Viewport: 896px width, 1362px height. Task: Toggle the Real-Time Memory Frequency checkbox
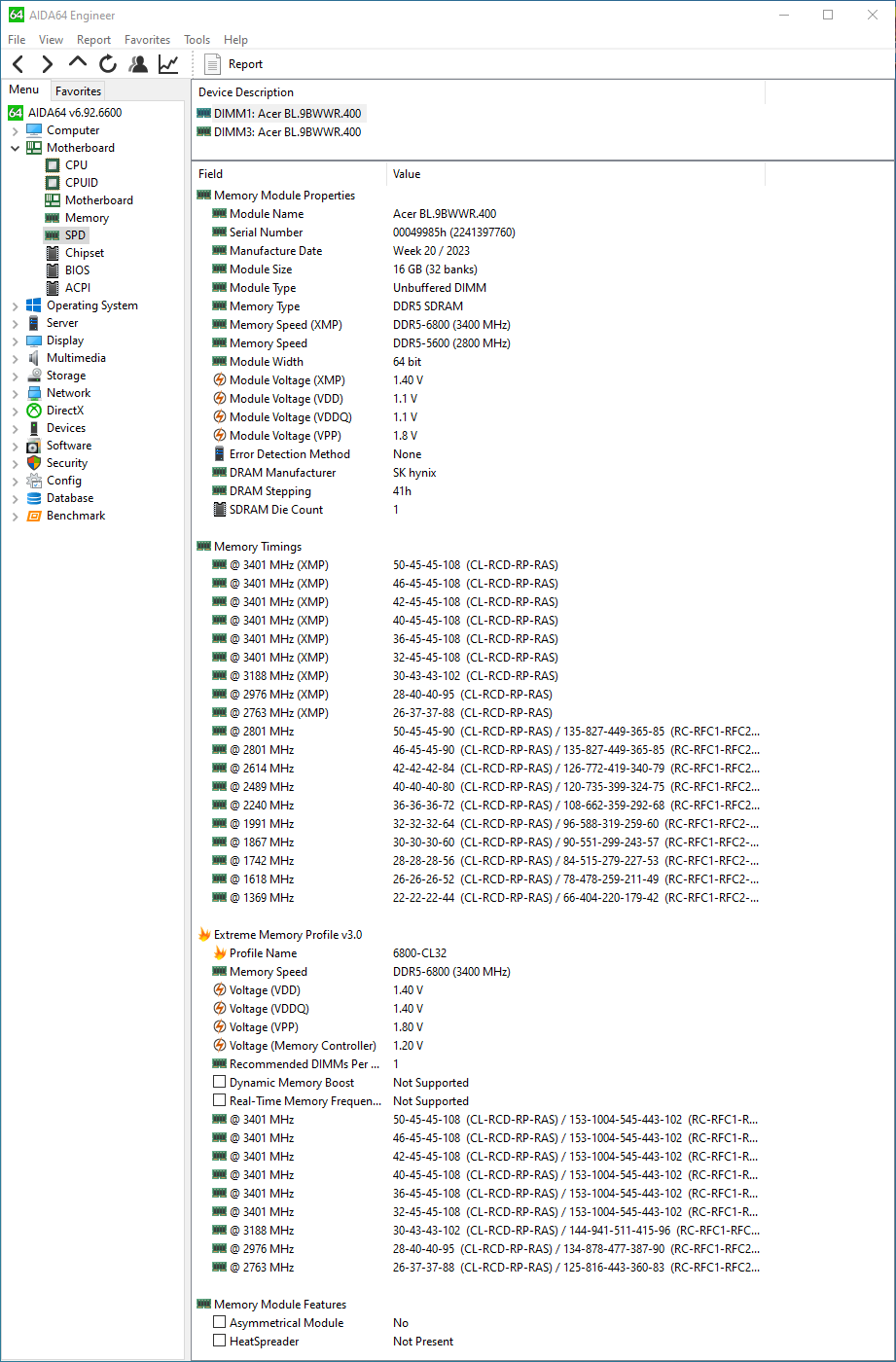[219, 1101]
